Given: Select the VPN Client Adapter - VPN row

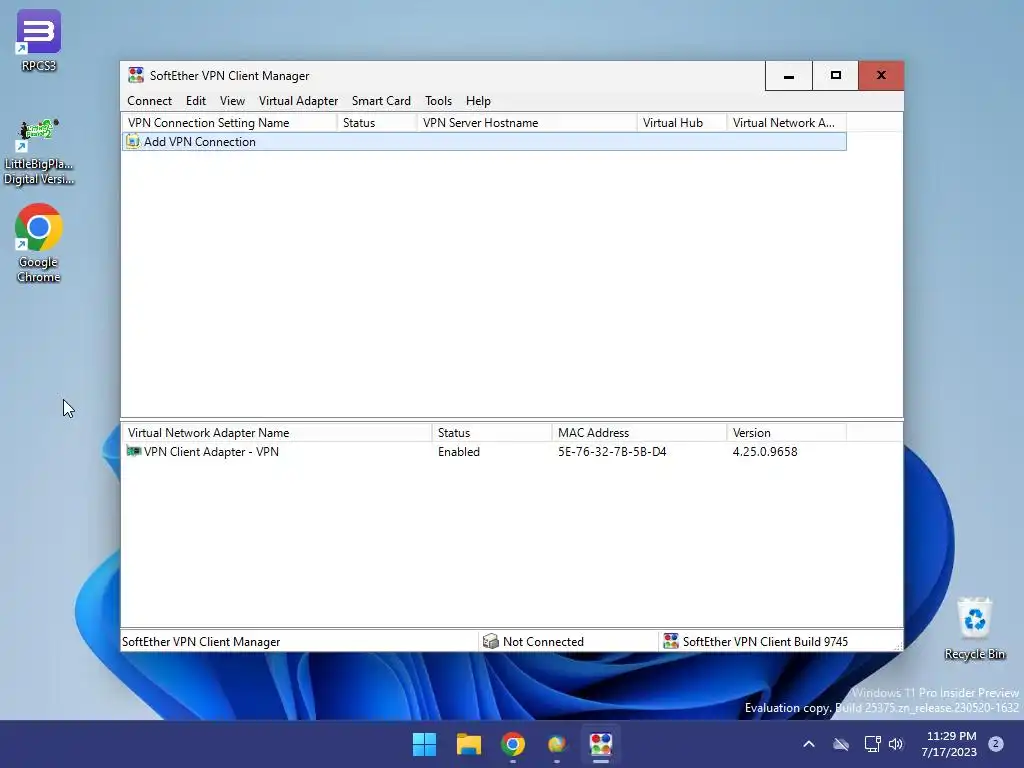Looking at the screenshot, I should coord(484,452).
